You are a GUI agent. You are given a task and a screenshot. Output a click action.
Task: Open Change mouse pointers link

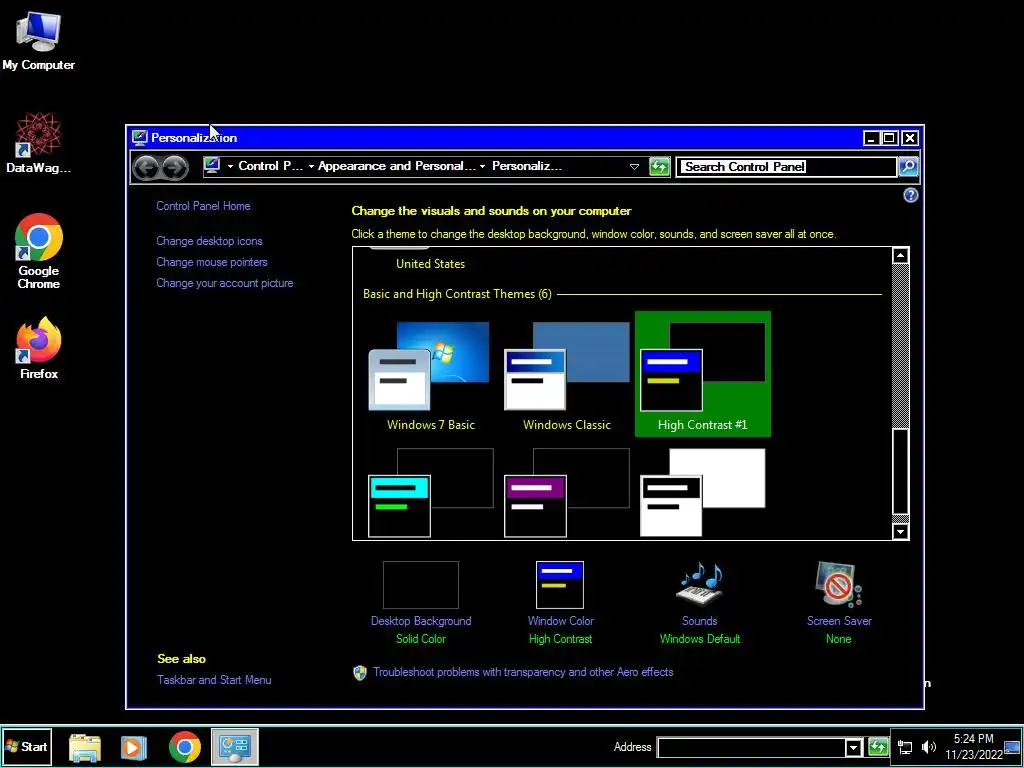click(x=212, y=262)
